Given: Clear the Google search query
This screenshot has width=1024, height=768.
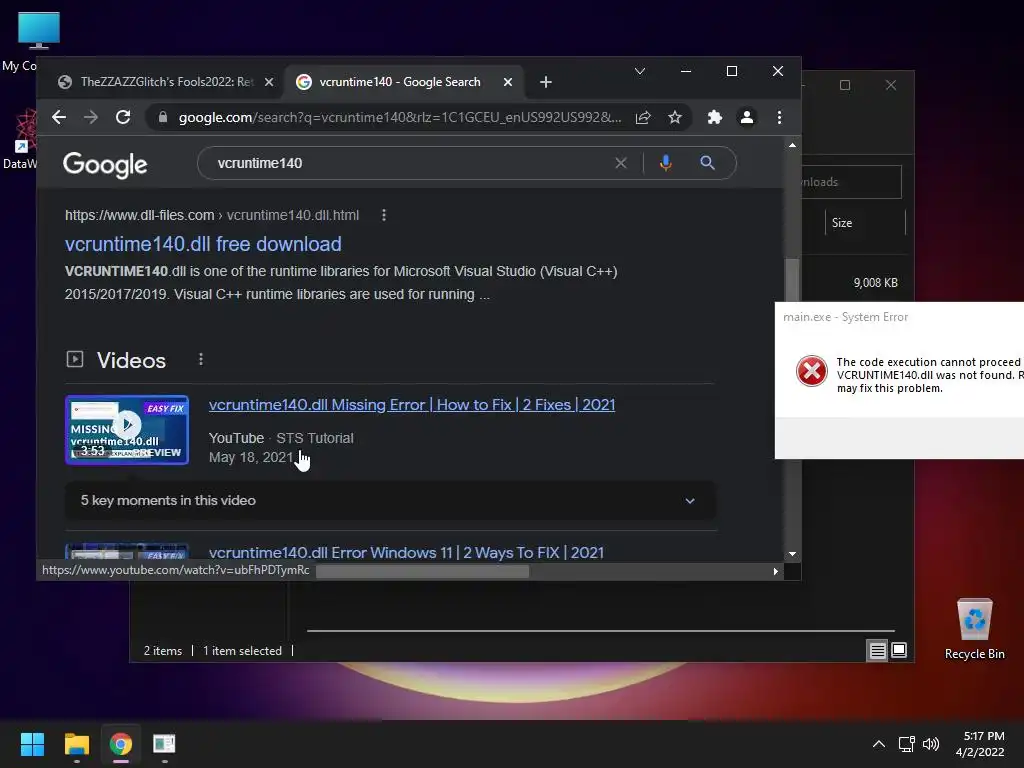Looking at the screenshot, I should 621,163.
